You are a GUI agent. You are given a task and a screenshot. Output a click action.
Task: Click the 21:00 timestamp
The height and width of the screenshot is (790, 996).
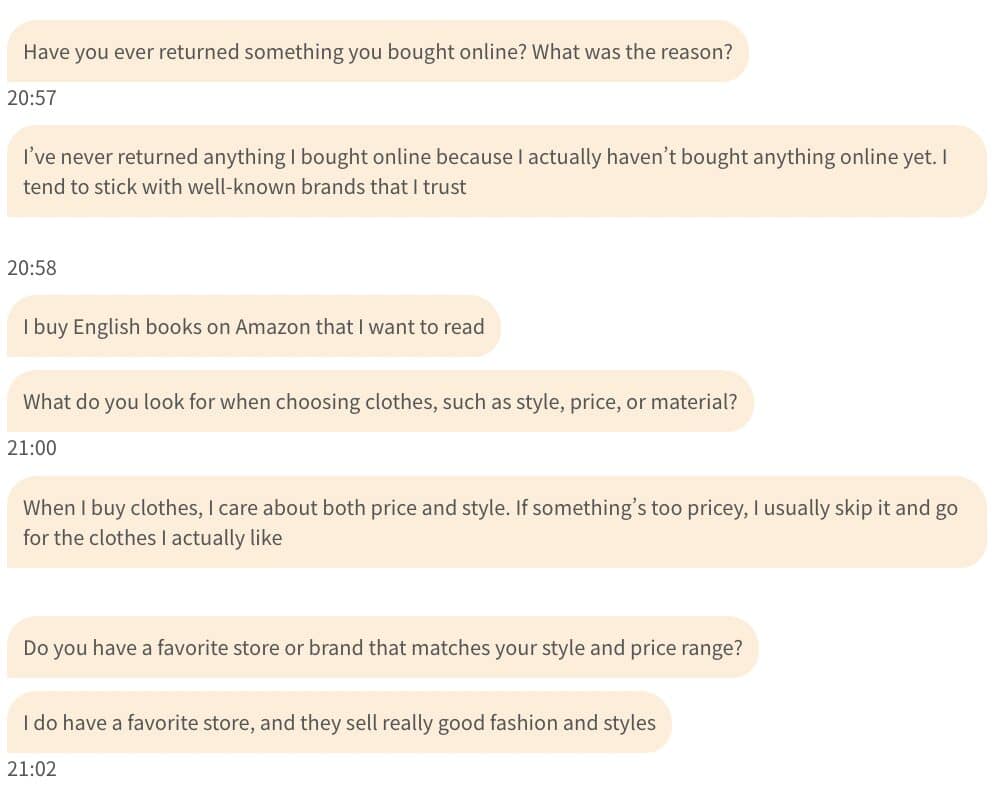tap(31, 448)
